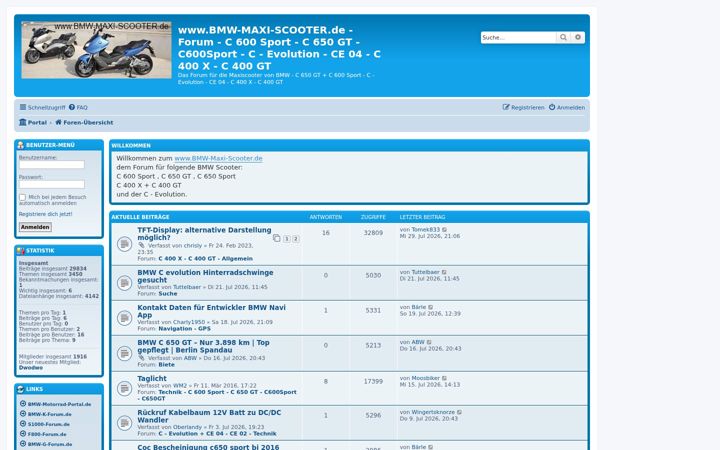Screen dimensions: 720x450
Task: Click the Links panel header icon
Action: click(x=21, y=389)
